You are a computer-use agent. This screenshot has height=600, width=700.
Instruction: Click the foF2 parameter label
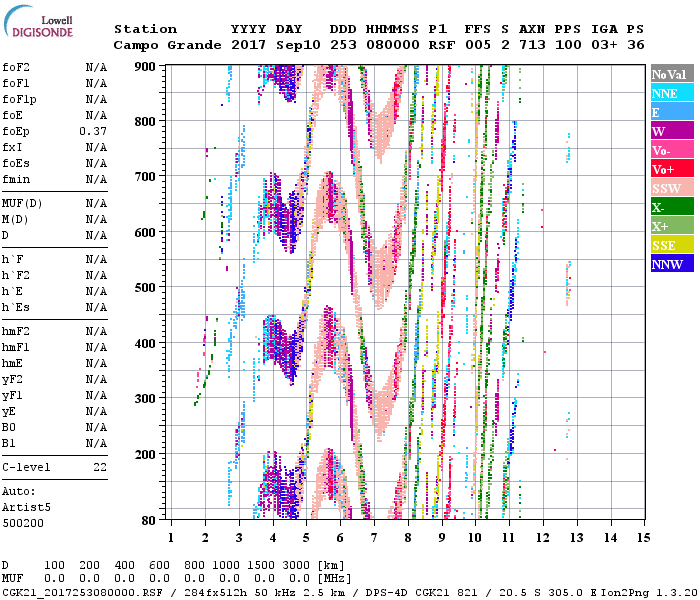click(16, 67)
